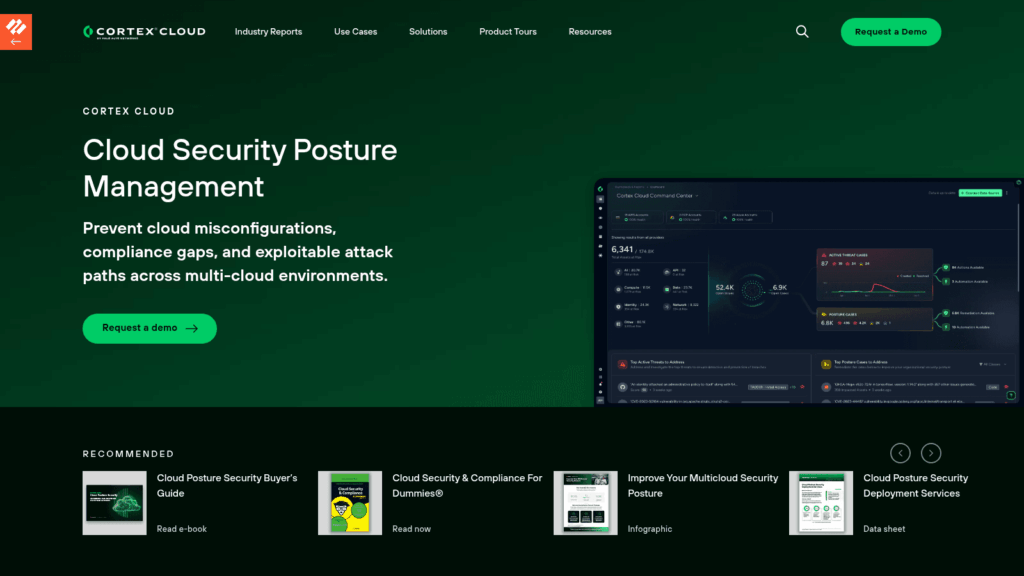
Task: Advance to next recommended carousel item
Action: [x=931, y=453]
